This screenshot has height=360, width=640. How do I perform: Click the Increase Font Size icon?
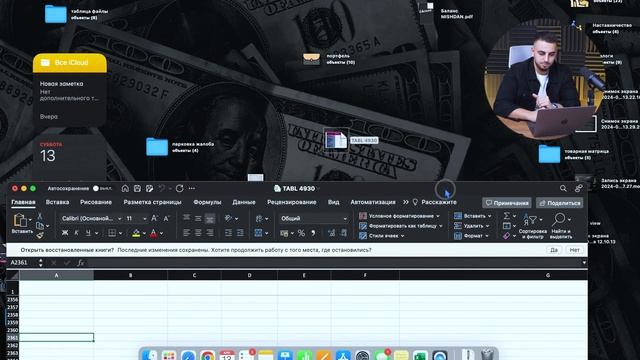(x=154, y=218)
